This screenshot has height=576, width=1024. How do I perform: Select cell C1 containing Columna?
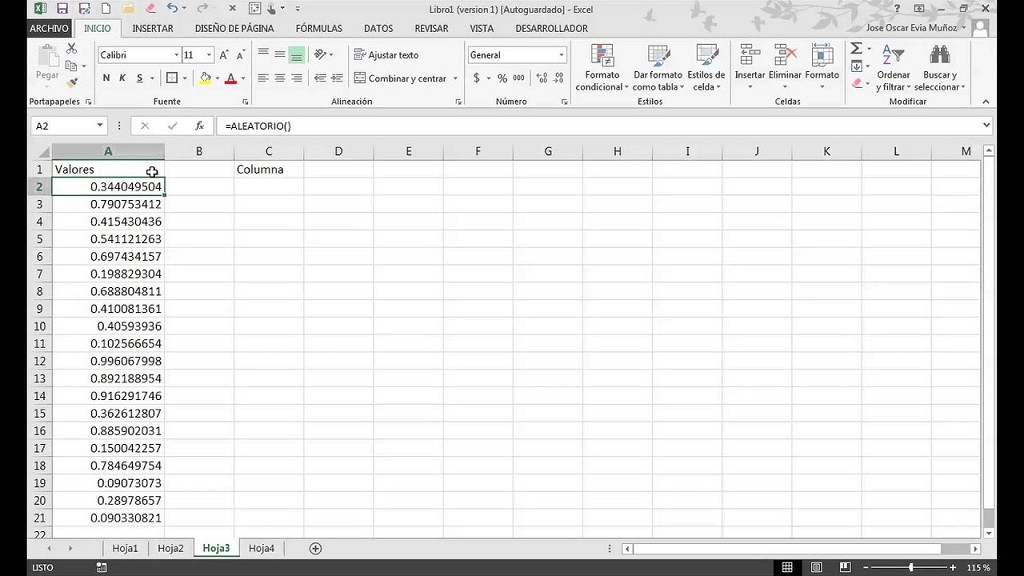(x=268, y=169)
